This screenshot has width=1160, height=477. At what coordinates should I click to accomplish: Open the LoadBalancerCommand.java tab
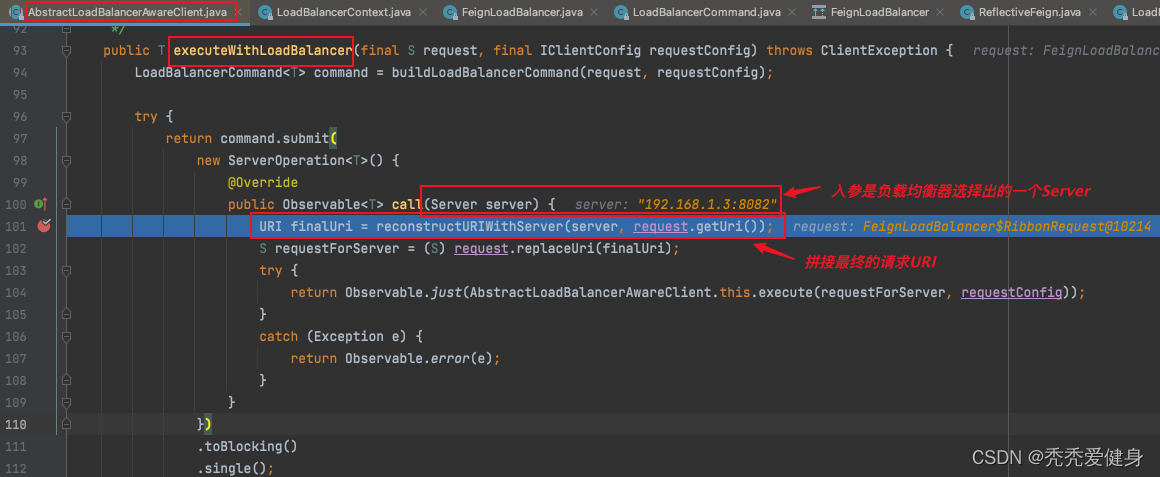tap(707, 12)
